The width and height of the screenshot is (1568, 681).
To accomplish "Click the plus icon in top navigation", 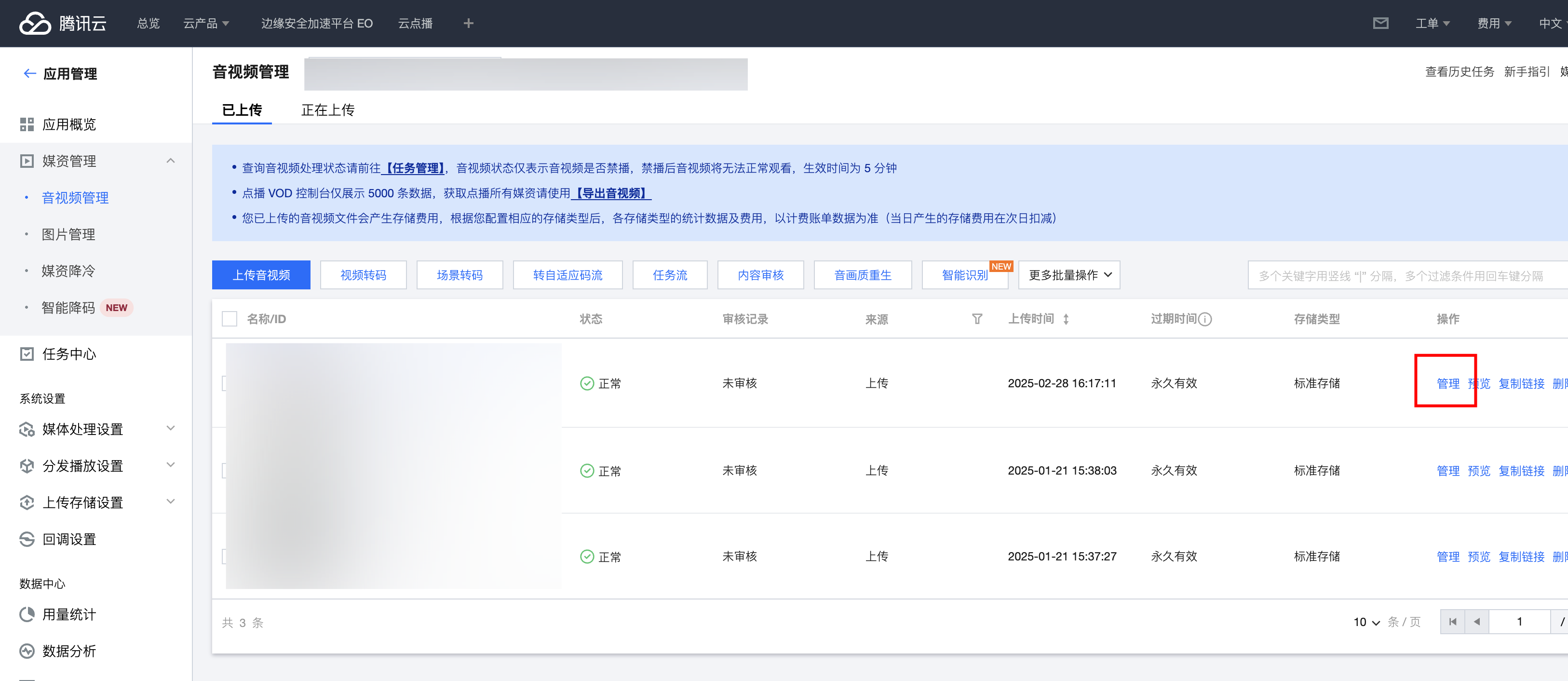I will pos(468,23).
